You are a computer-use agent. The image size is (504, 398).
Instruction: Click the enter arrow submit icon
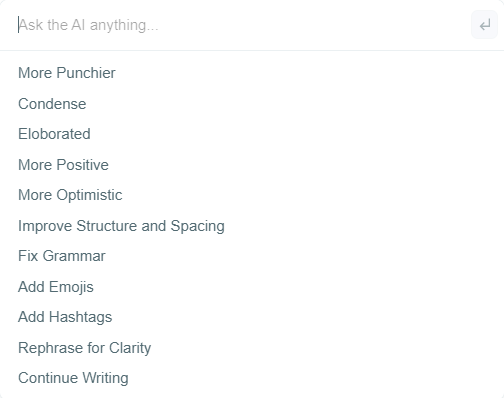coord(484,25)
